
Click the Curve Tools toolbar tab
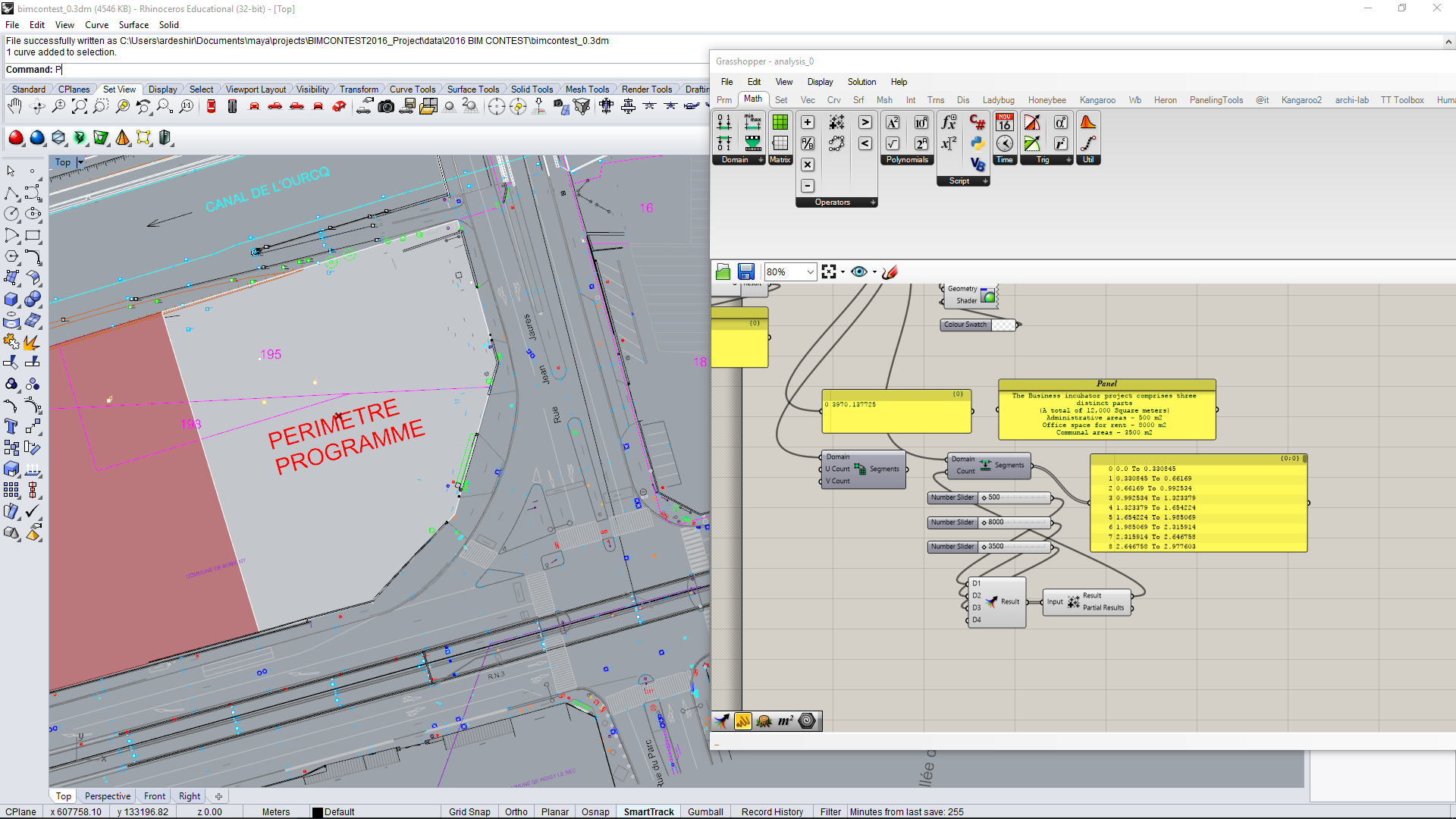412,89
